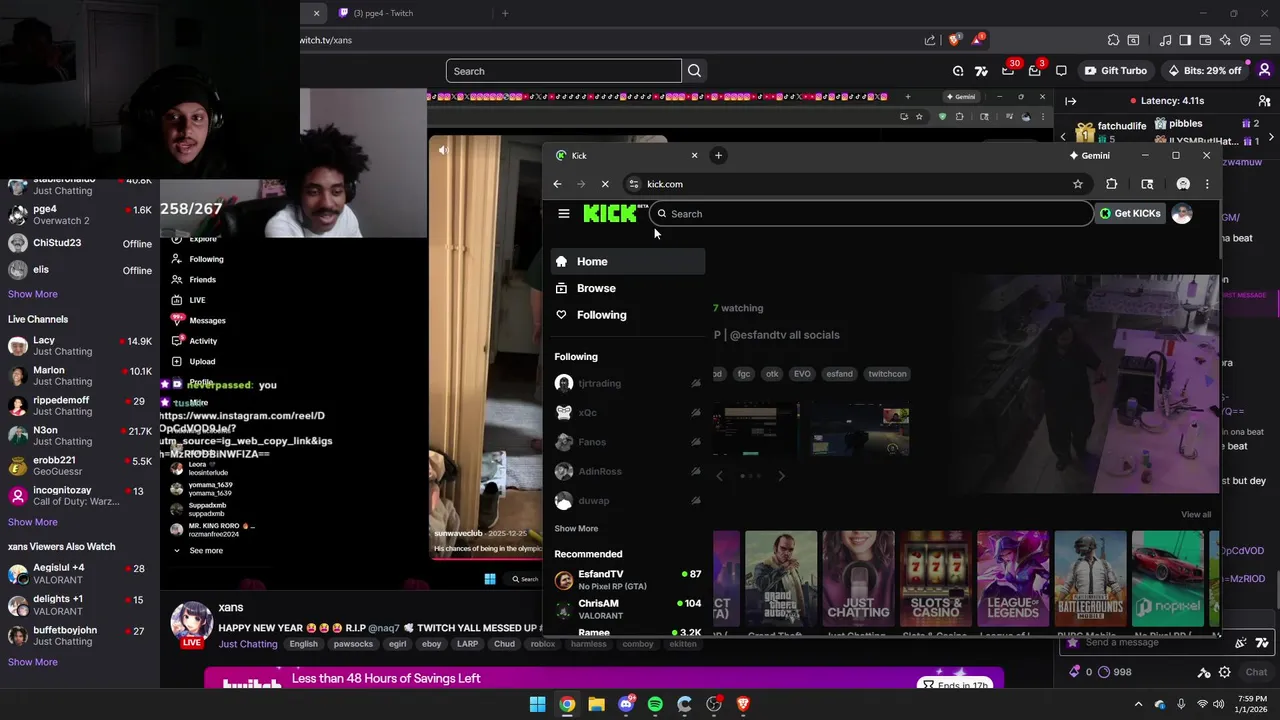Open the Twitch user avatar menu
This screenshot has height=720, width=1280.
(x=1264, y=71)
